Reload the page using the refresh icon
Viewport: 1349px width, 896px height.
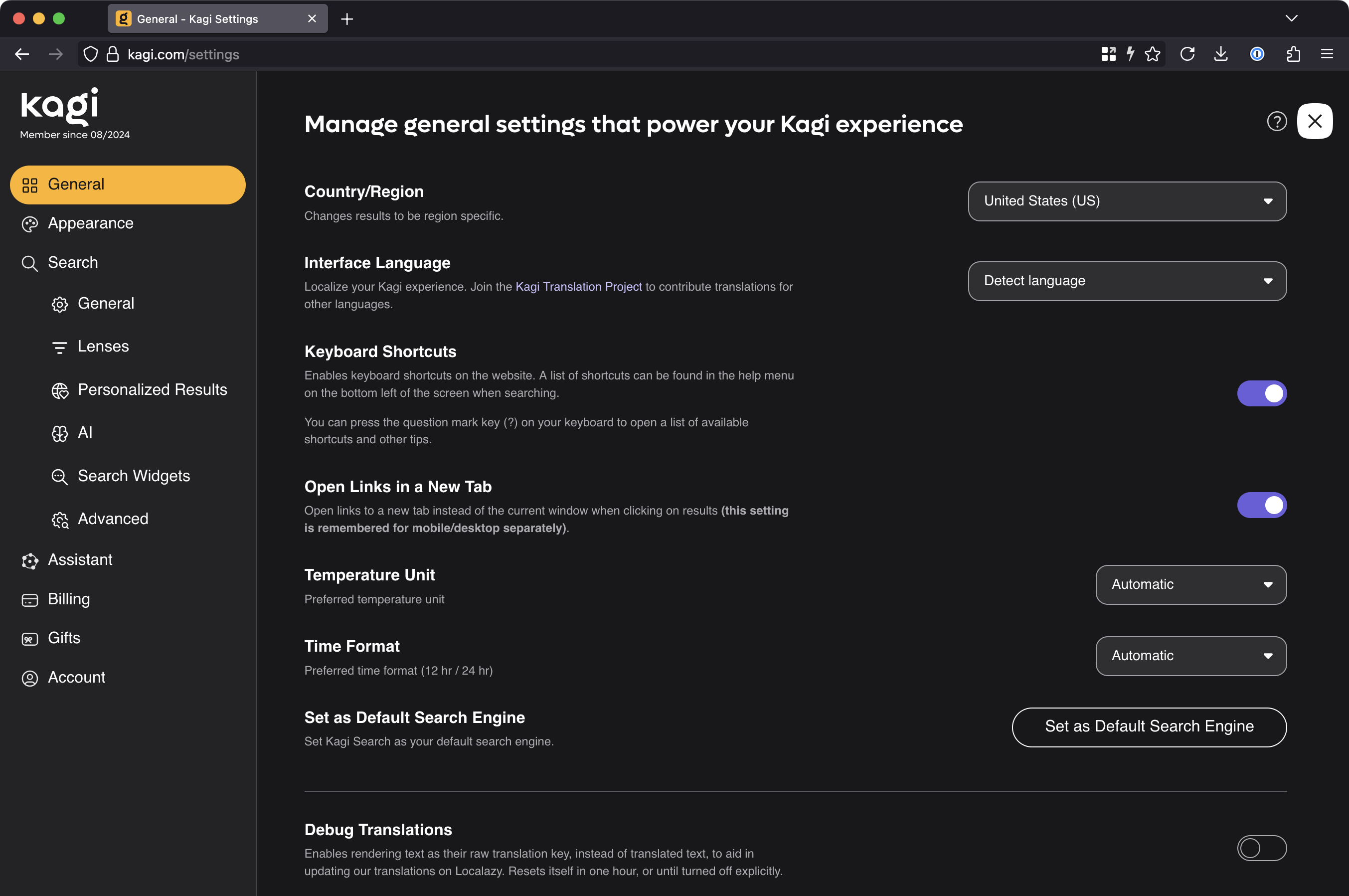(1187, 54)
